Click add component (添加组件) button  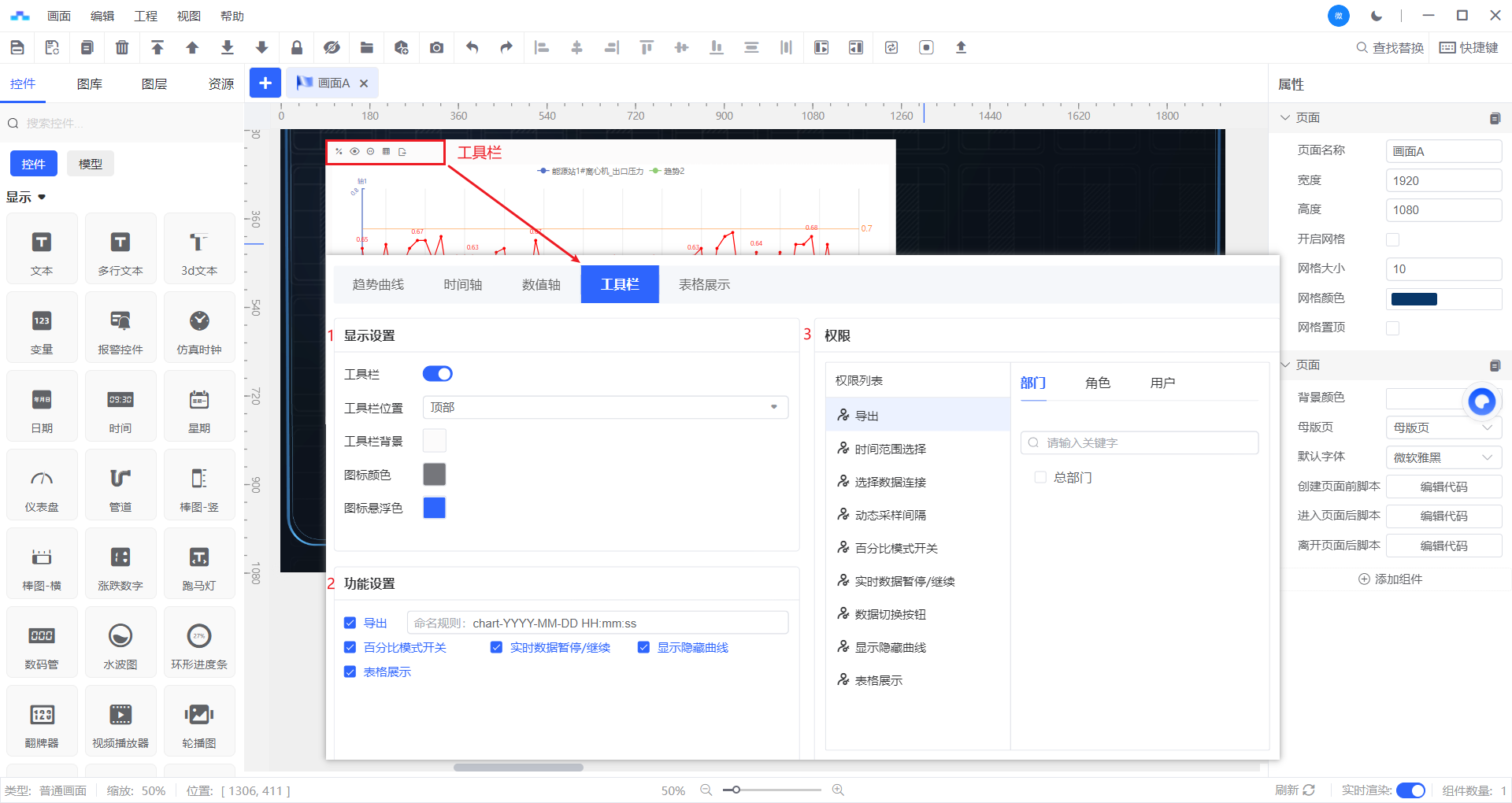(x=1391, y=579)
